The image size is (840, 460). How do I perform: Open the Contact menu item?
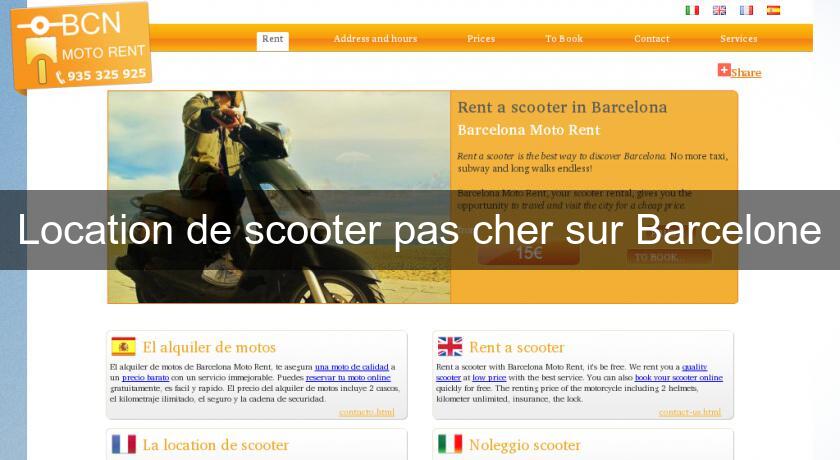[651, 39]
